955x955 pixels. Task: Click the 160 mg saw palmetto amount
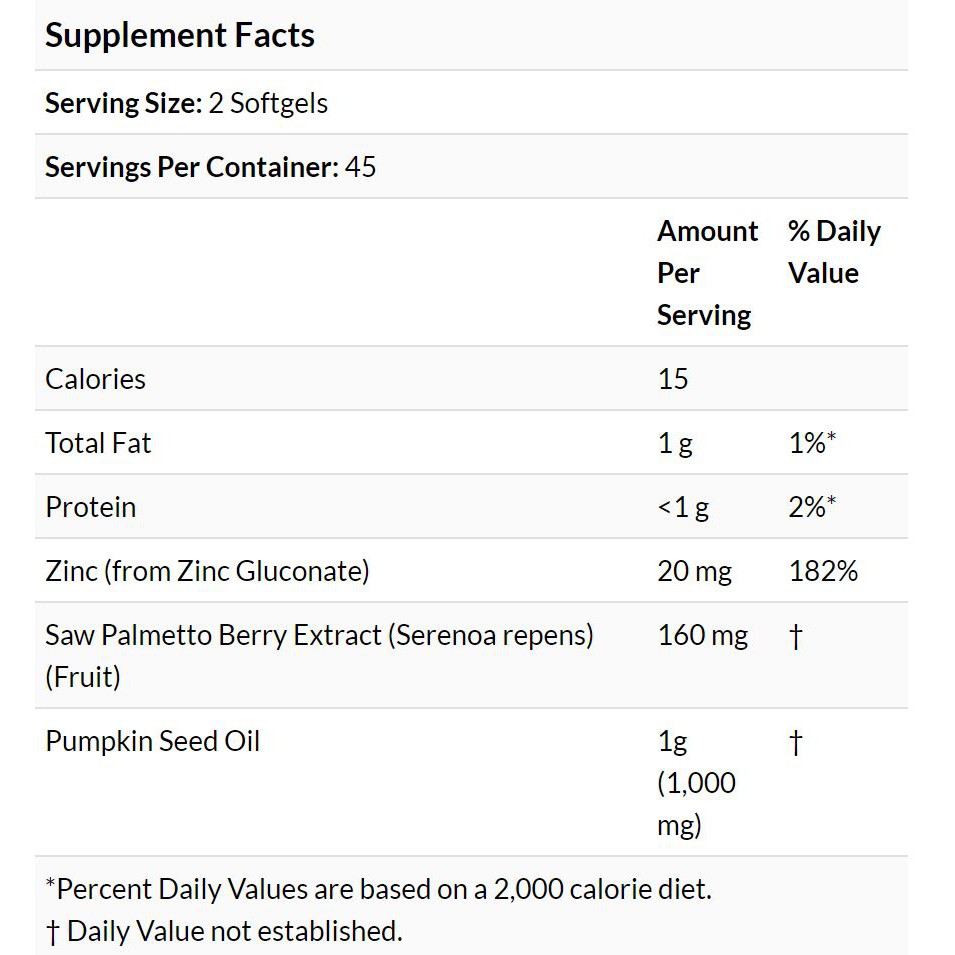pos(703,636)
